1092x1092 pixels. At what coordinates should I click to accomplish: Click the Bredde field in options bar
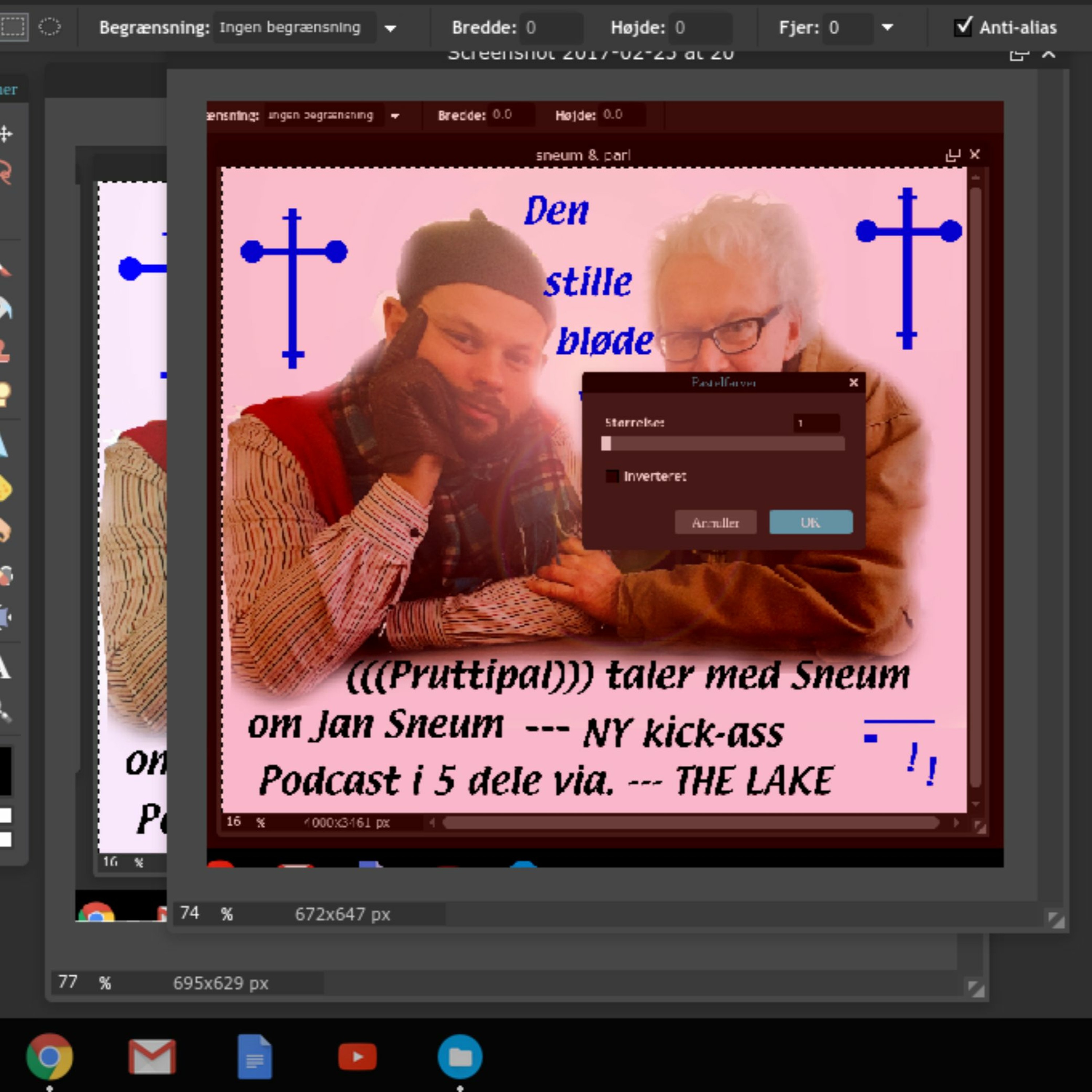coord(551,28)
